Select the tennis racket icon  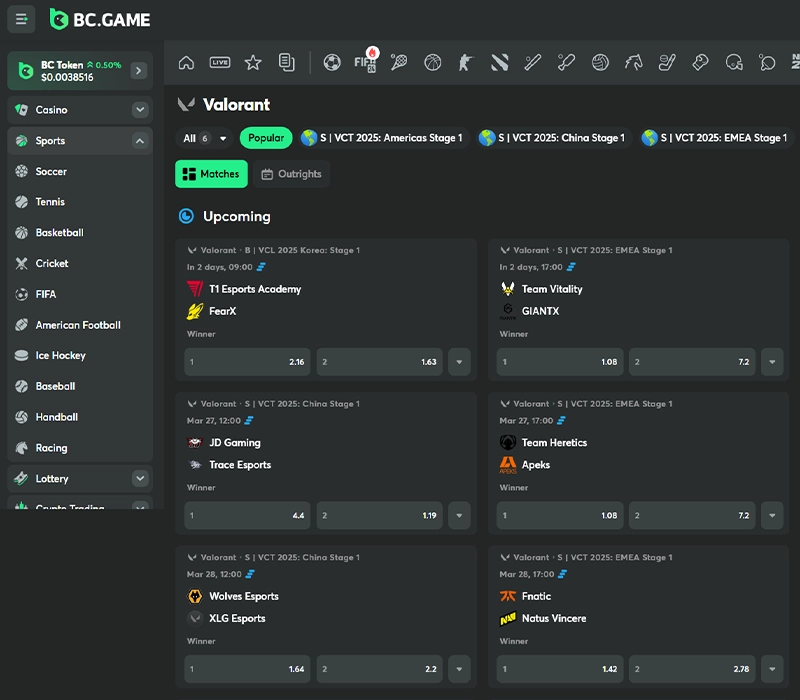399,63
